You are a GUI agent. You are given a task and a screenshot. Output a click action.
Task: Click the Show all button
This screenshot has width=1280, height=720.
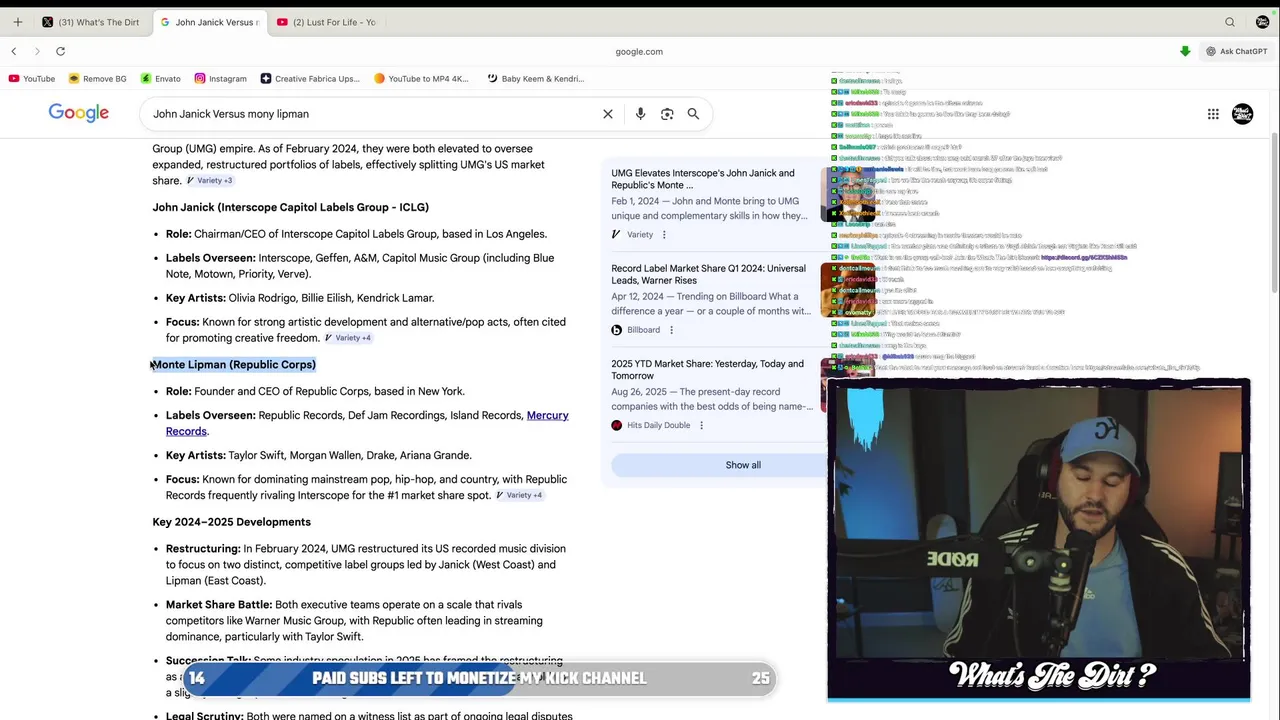tap(743, 465)
